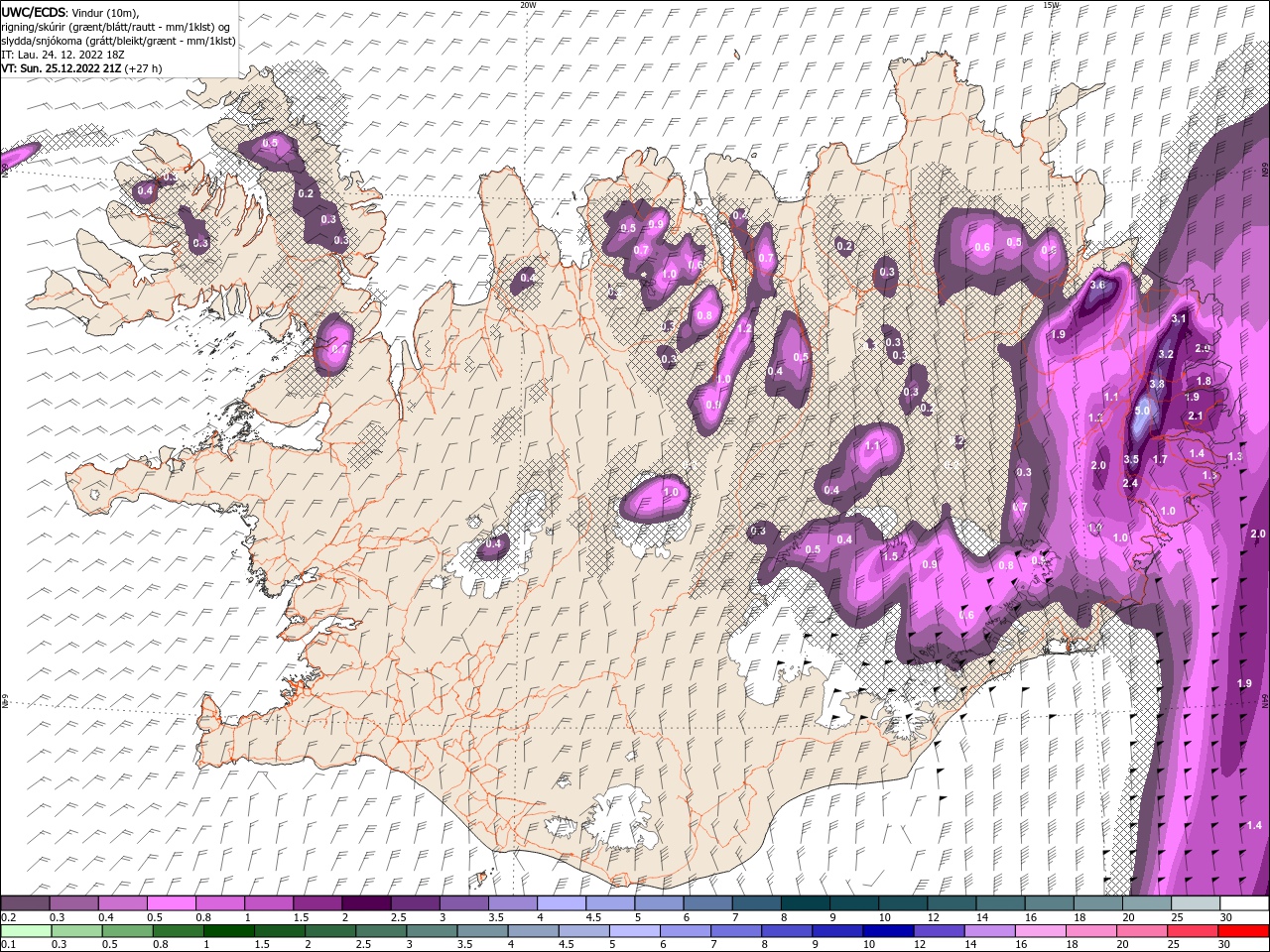Pick bottom-row legend swatch starting at 10
Screen dimensions: 1270x952
point(888,931)
